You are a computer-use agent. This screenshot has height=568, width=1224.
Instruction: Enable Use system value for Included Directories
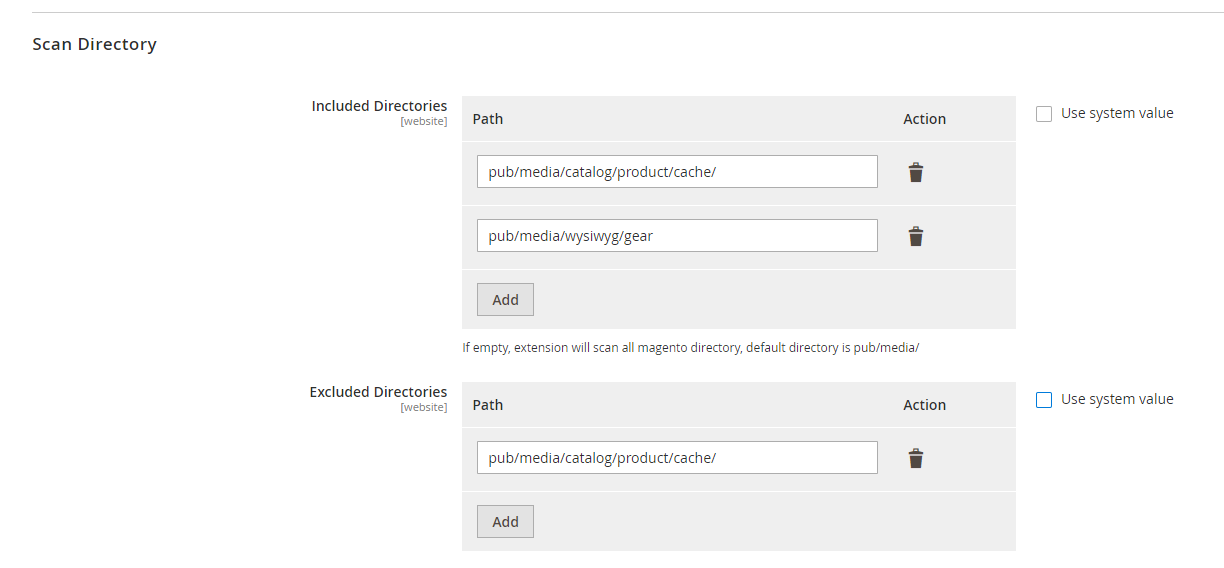coord(1044,114)
